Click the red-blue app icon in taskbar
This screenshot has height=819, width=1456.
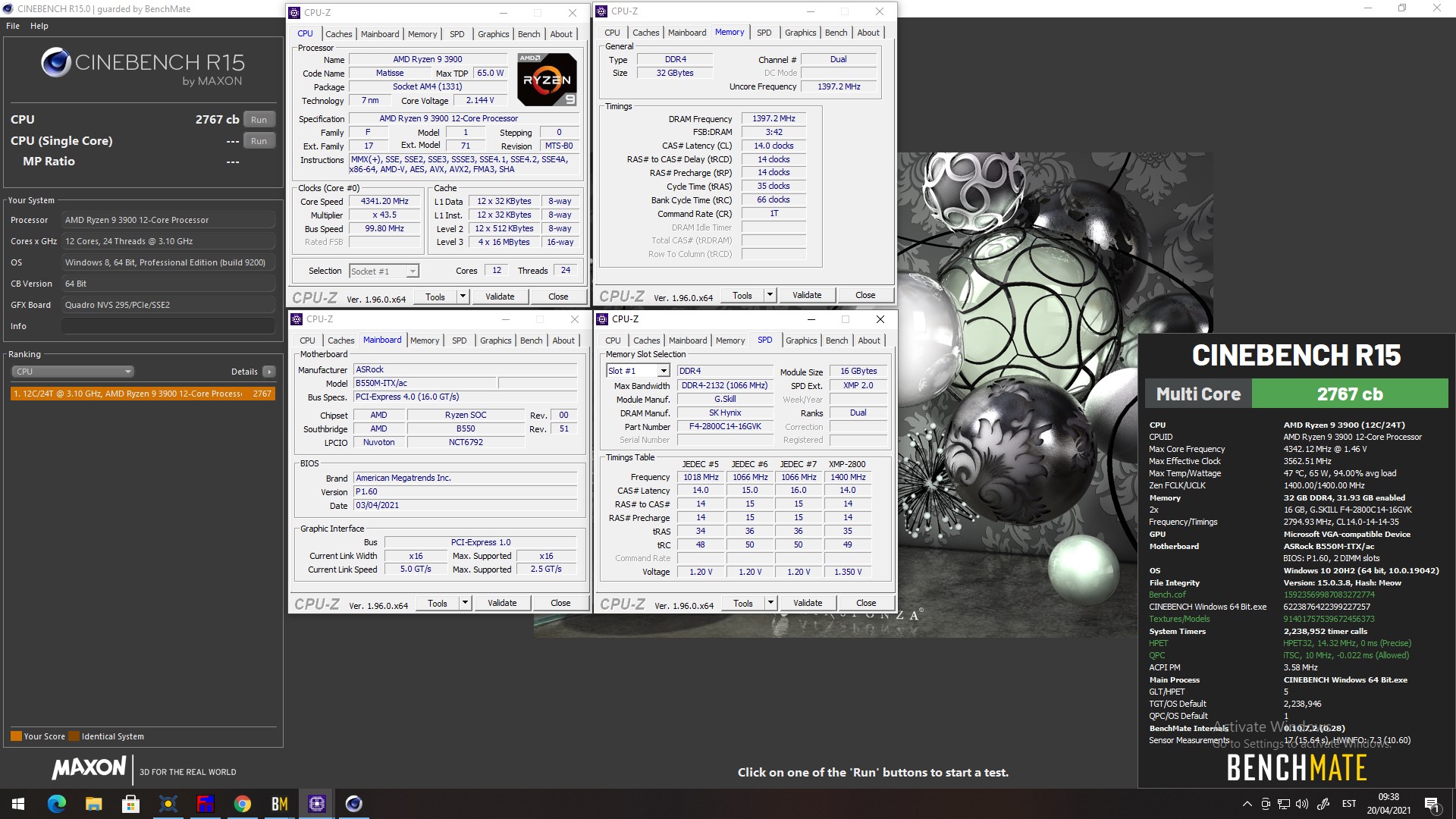206,804
